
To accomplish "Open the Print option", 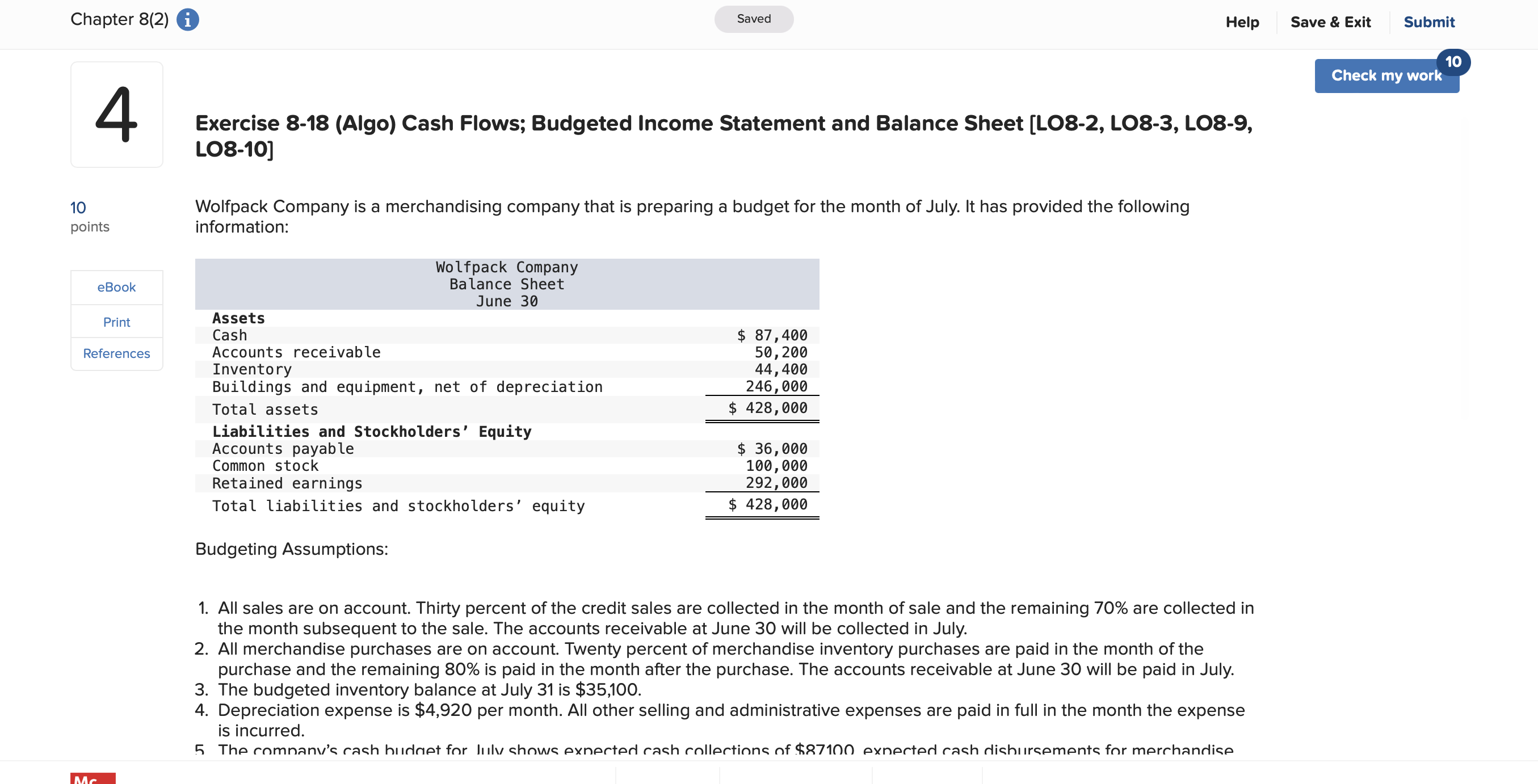I will [x=116, y=322].
